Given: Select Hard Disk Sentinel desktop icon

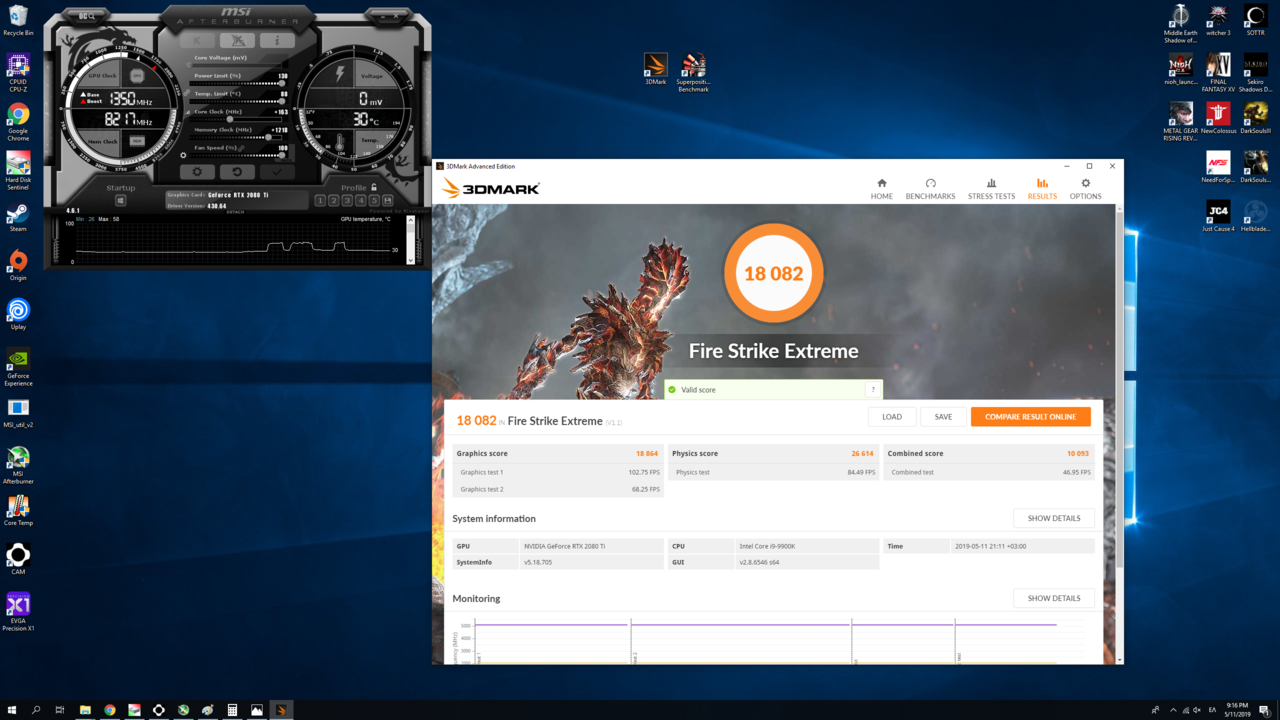Looking at the screenshot, I should (x=18, y=170).
